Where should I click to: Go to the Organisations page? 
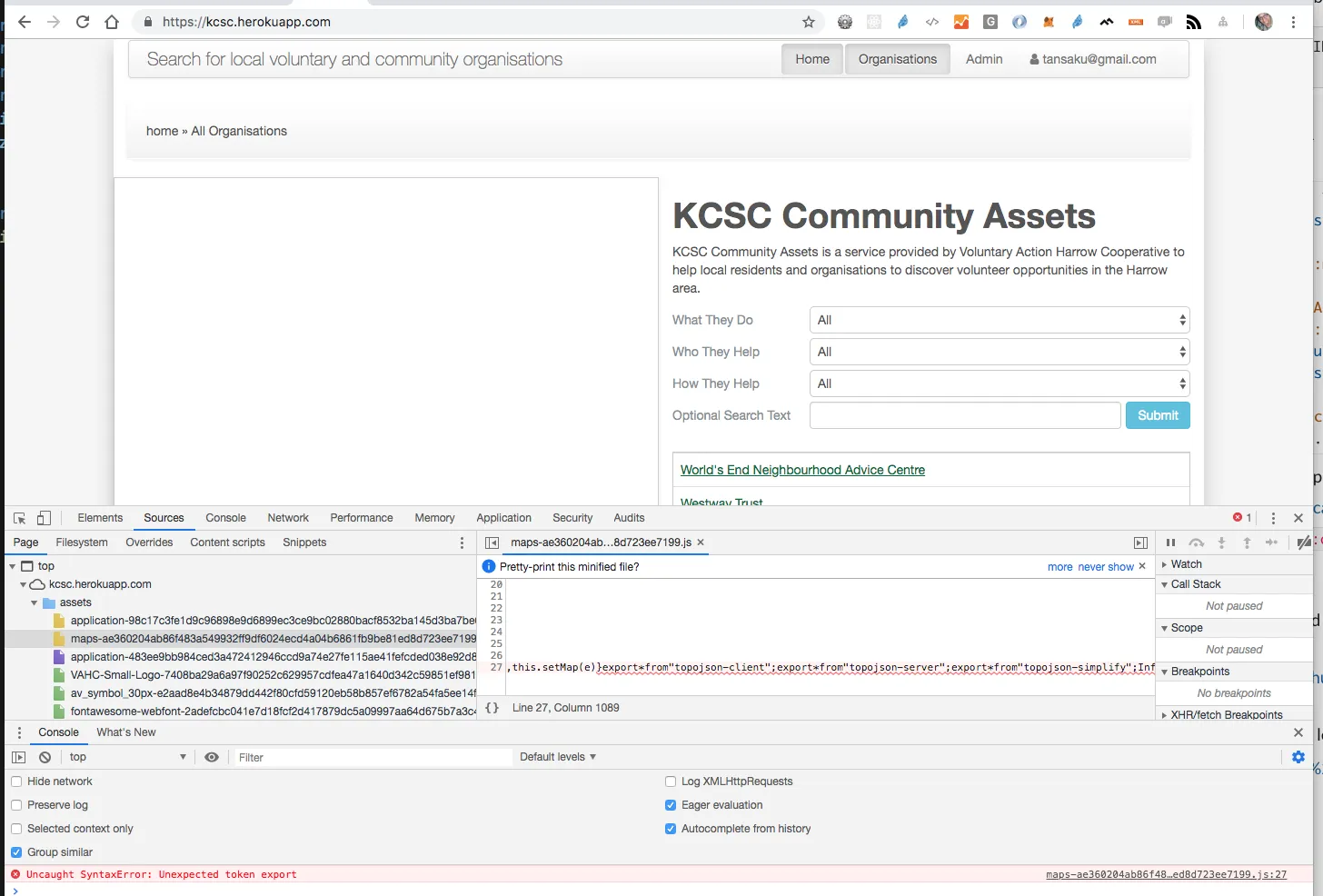(898, 59)
